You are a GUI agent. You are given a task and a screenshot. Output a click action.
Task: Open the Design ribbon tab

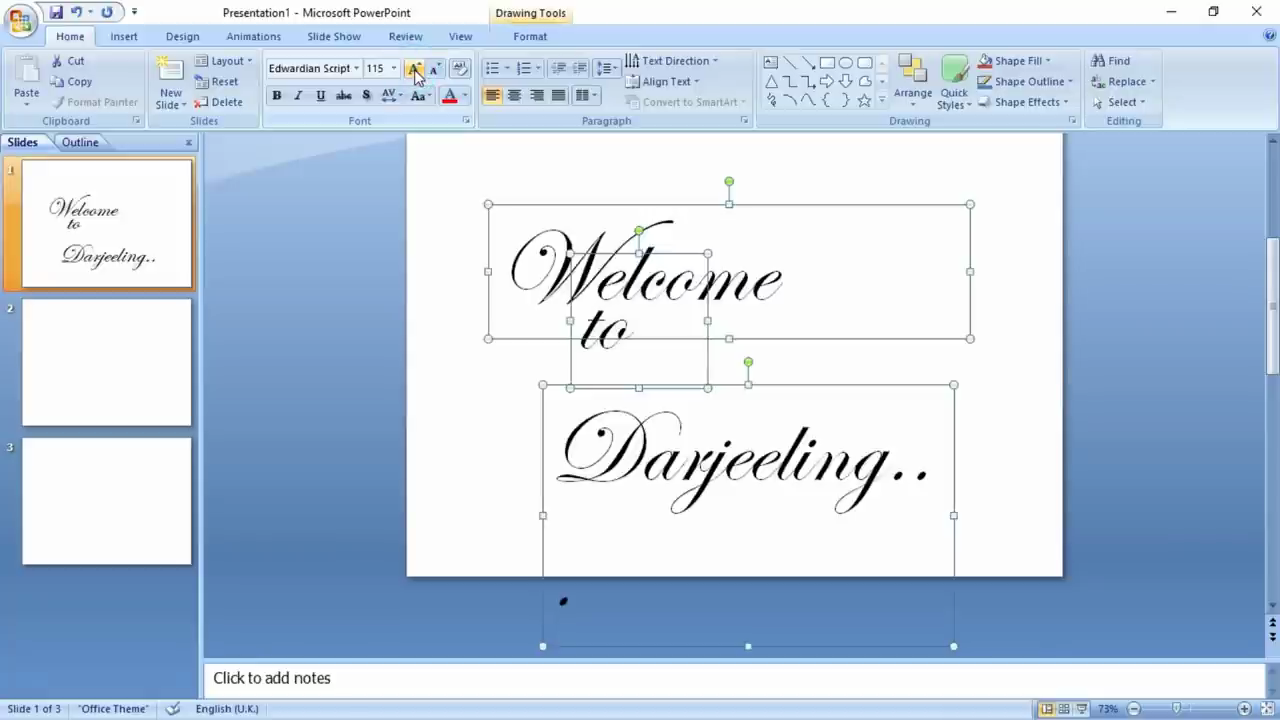coord(182,36)
